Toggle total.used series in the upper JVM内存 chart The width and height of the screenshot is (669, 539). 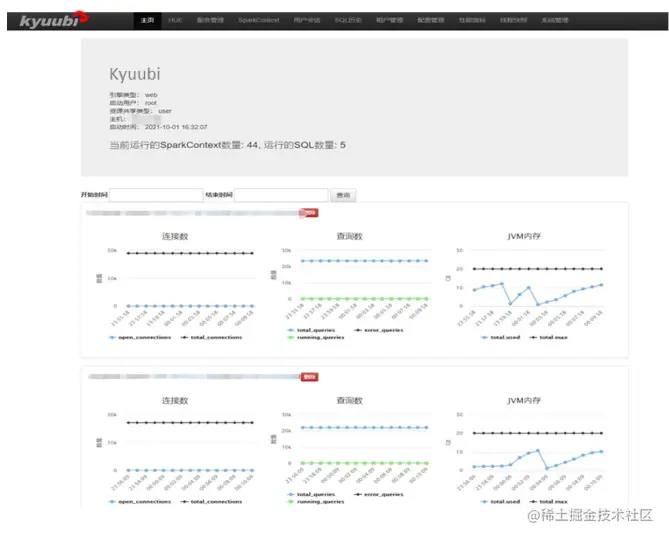[x=500, y=338]
